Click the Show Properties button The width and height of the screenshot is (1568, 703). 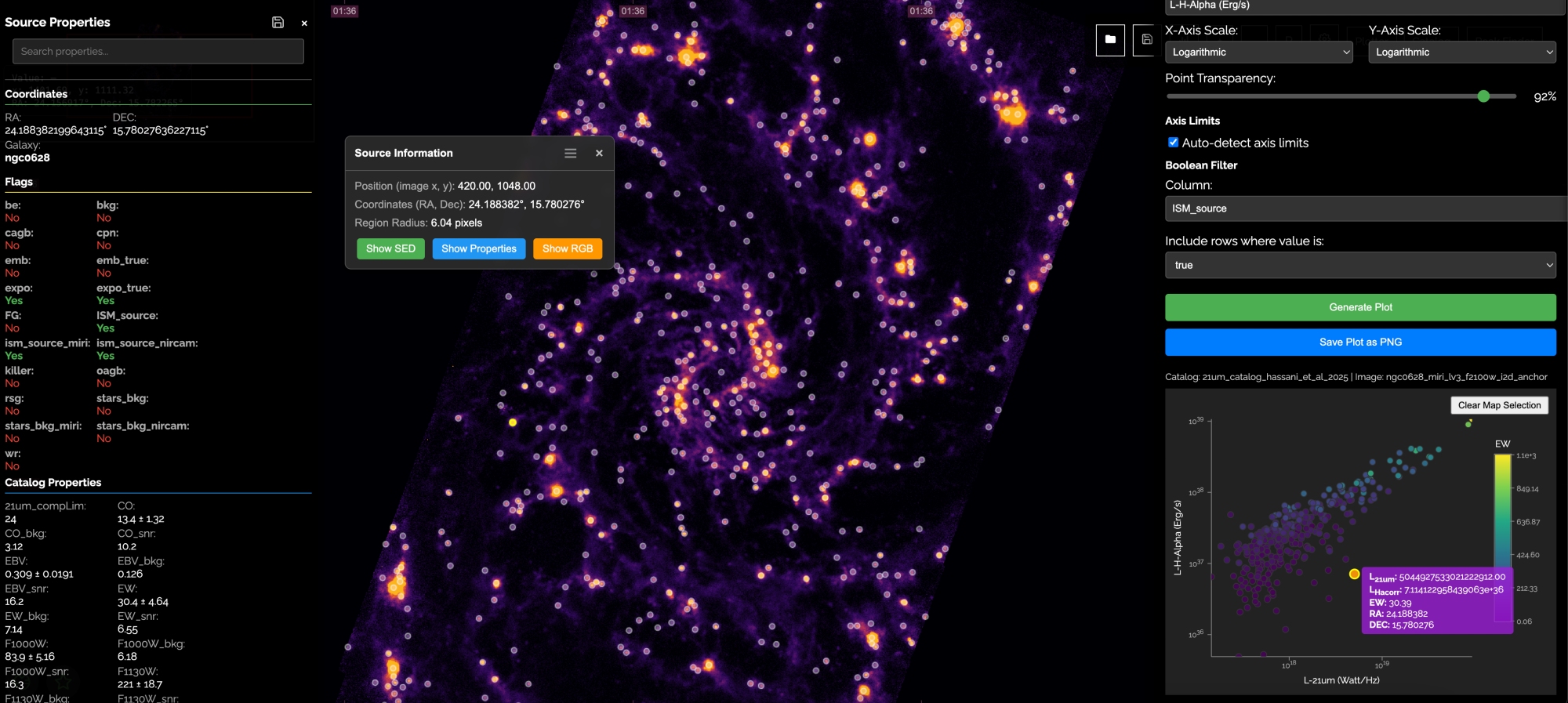[x=478, y=248]
